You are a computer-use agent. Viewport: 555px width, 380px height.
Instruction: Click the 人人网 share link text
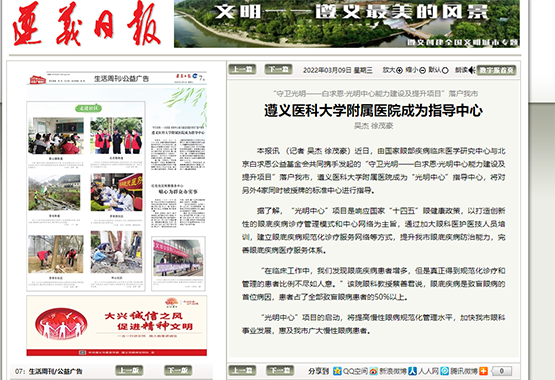coord(429,371)
